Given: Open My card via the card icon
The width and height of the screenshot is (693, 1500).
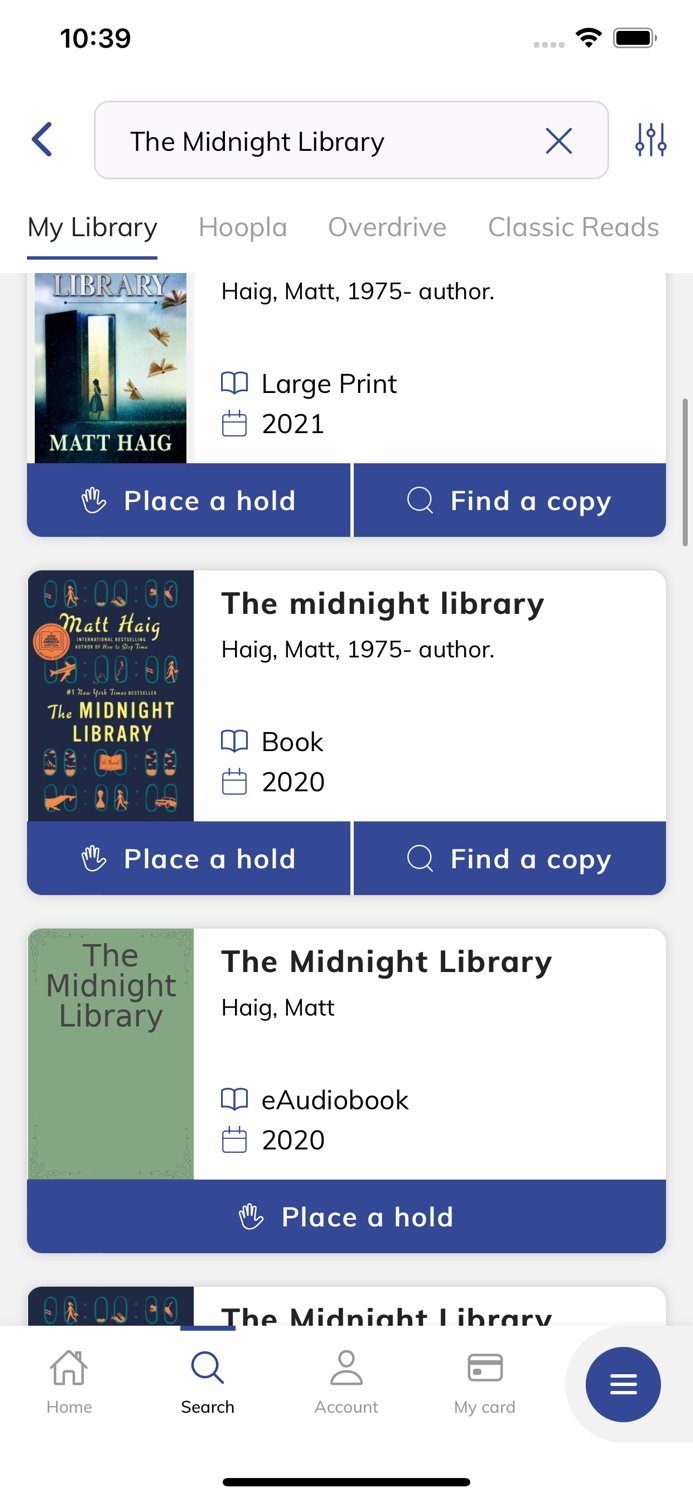Looking at the screenshot, I should pyautogui.click(x=484, y=1380).
